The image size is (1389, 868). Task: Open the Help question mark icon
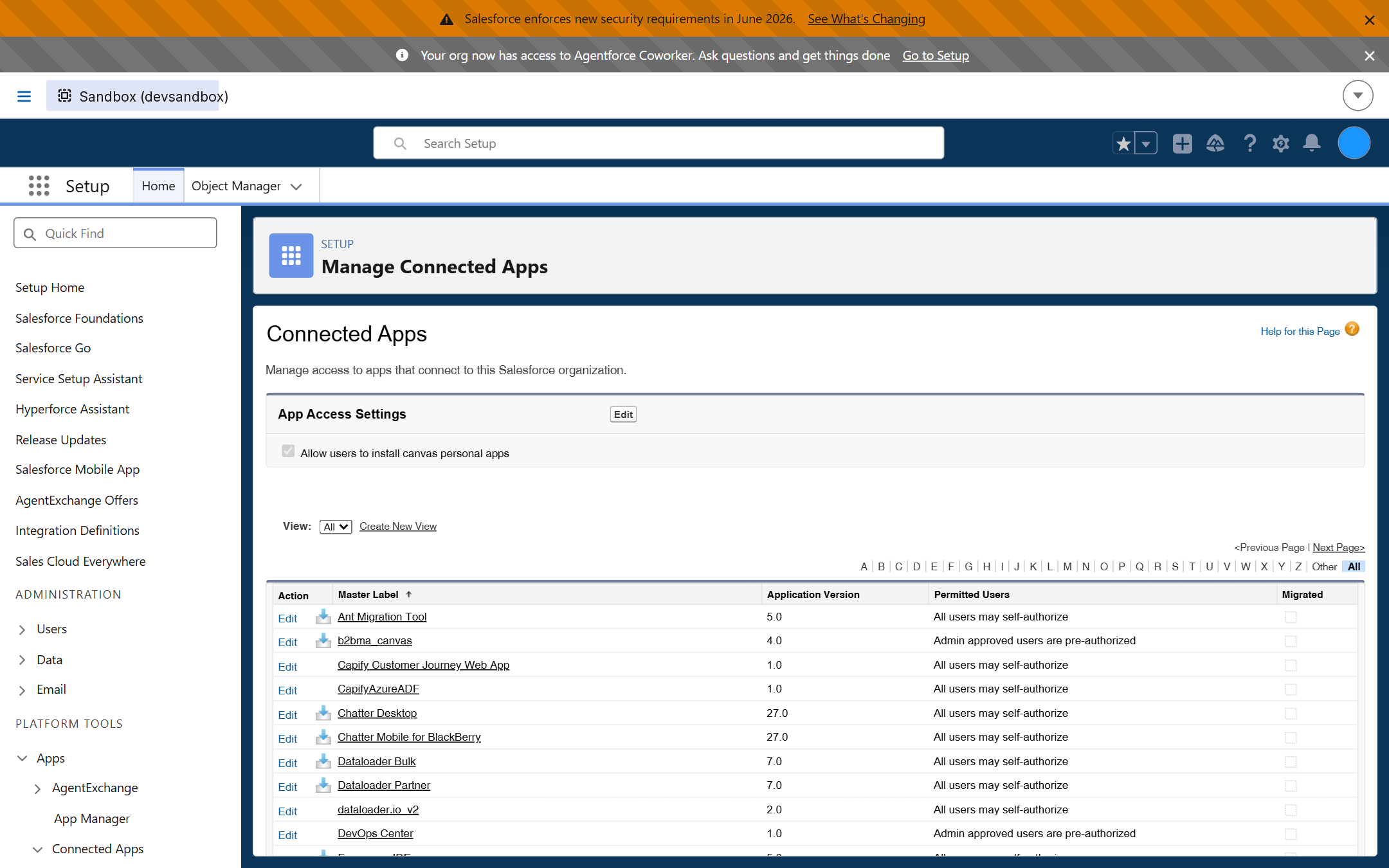[1249, 143]
